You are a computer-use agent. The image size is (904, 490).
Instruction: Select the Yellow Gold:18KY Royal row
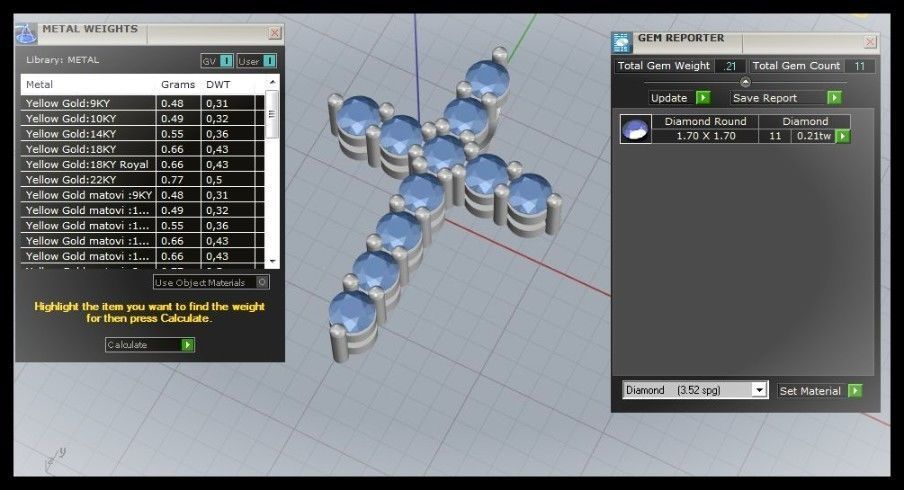pyautogui.click(x=142, y=164)
